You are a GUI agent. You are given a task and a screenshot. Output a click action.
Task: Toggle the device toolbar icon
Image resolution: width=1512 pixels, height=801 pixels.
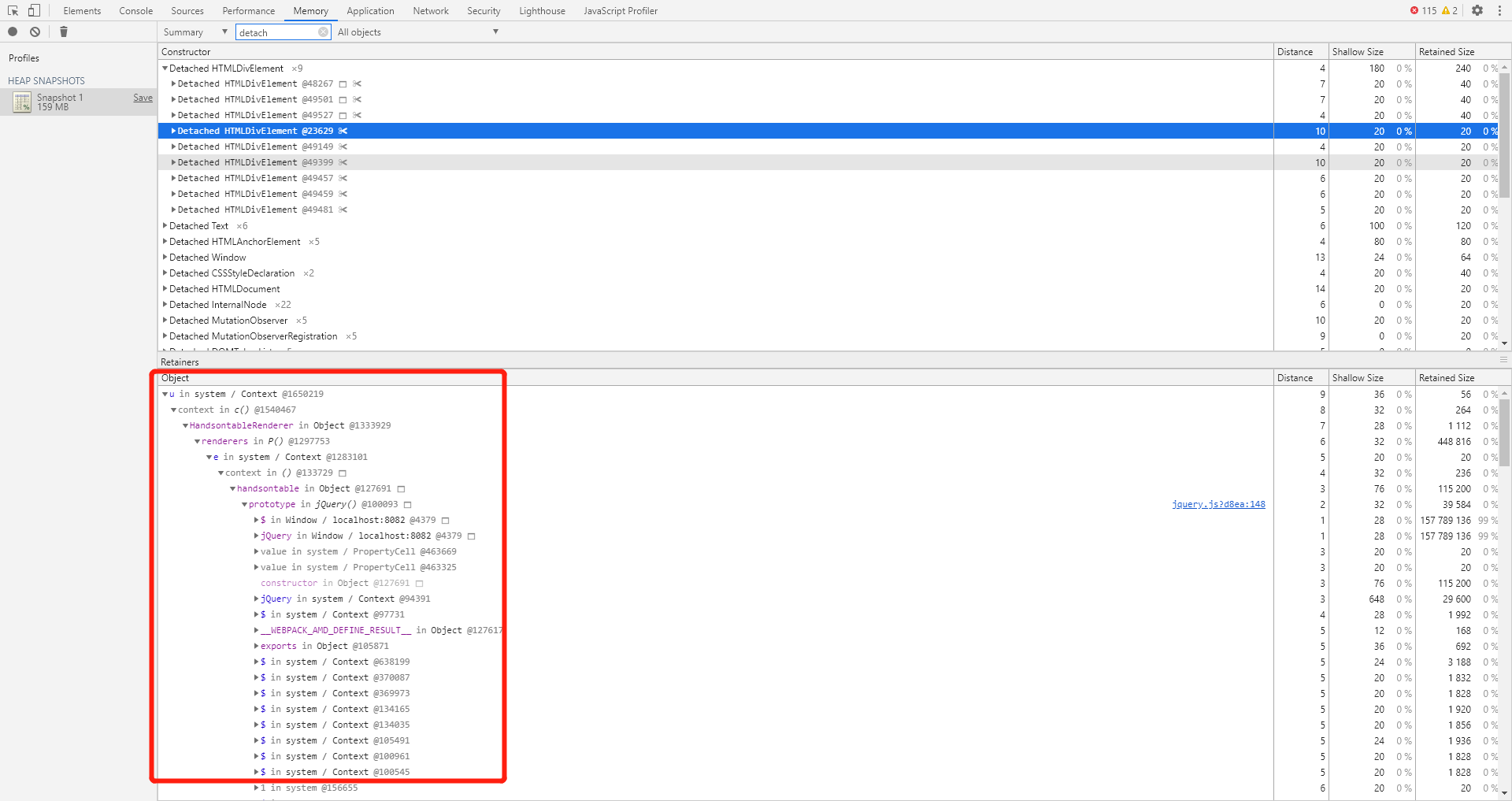[34, 10]
